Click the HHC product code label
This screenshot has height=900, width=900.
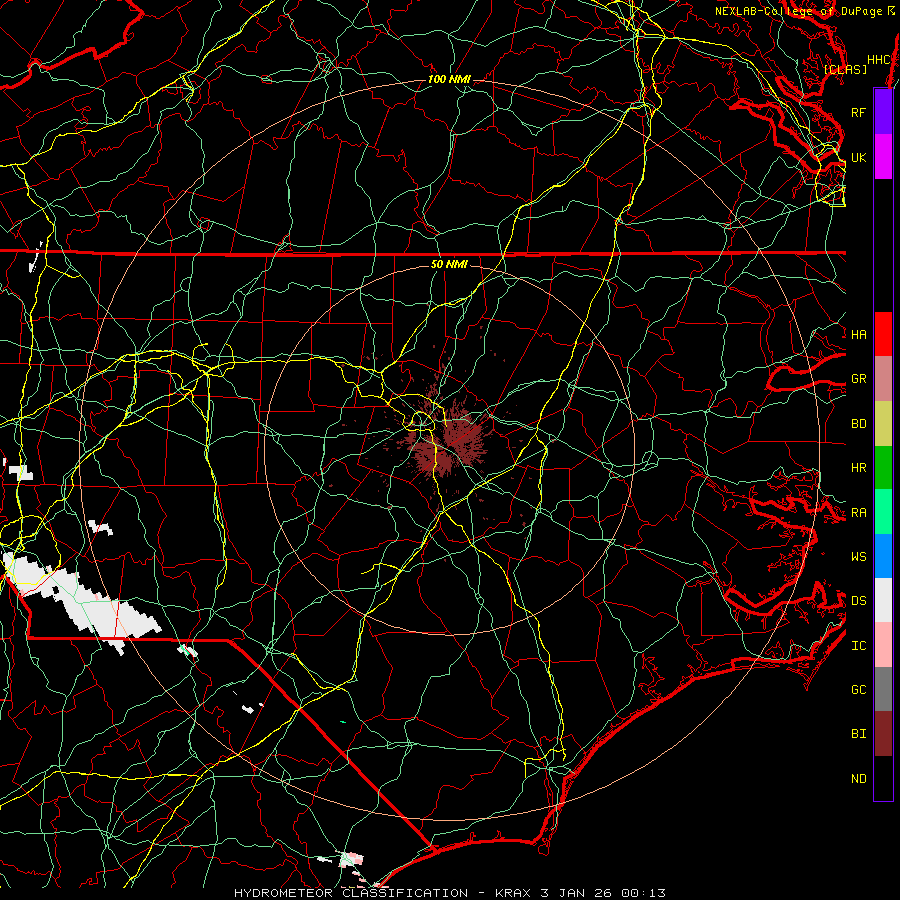pyautogui.click(x=878, y=60)
